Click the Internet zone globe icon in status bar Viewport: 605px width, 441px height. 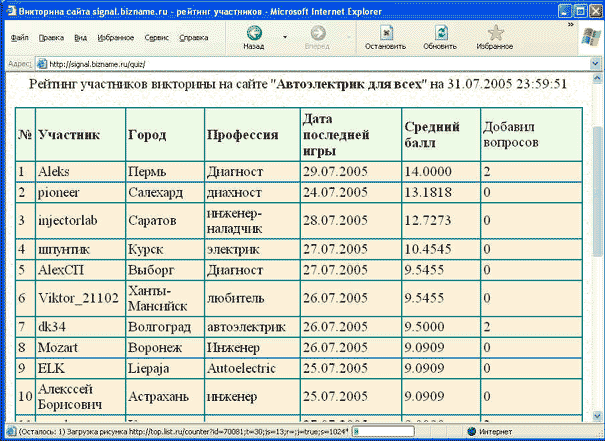pos(471,431)
